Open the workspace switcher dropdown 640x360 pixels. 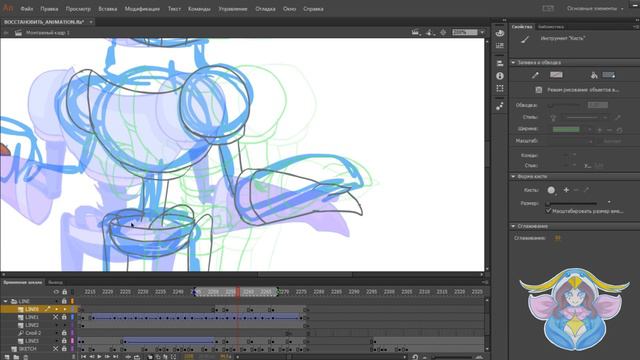[595, 9]
